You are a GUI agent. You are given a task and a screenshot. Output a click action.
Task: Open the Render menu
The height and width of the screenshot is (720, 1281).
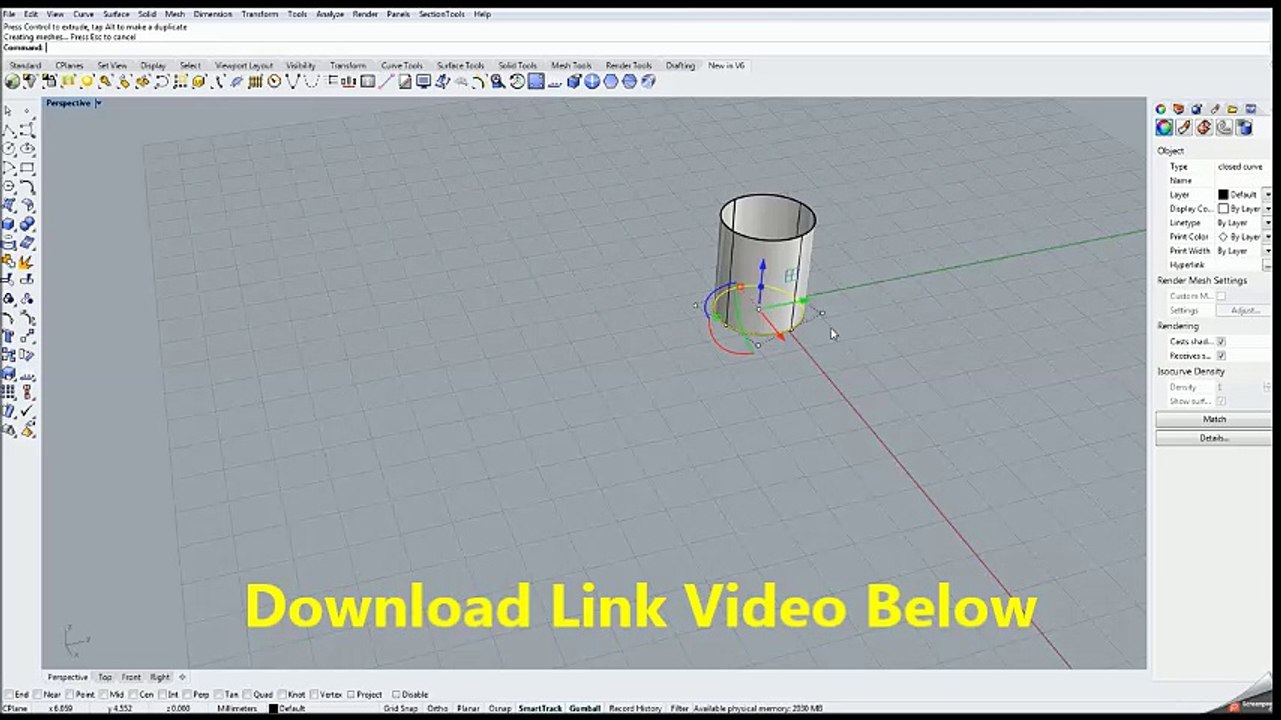pos(365,14)
